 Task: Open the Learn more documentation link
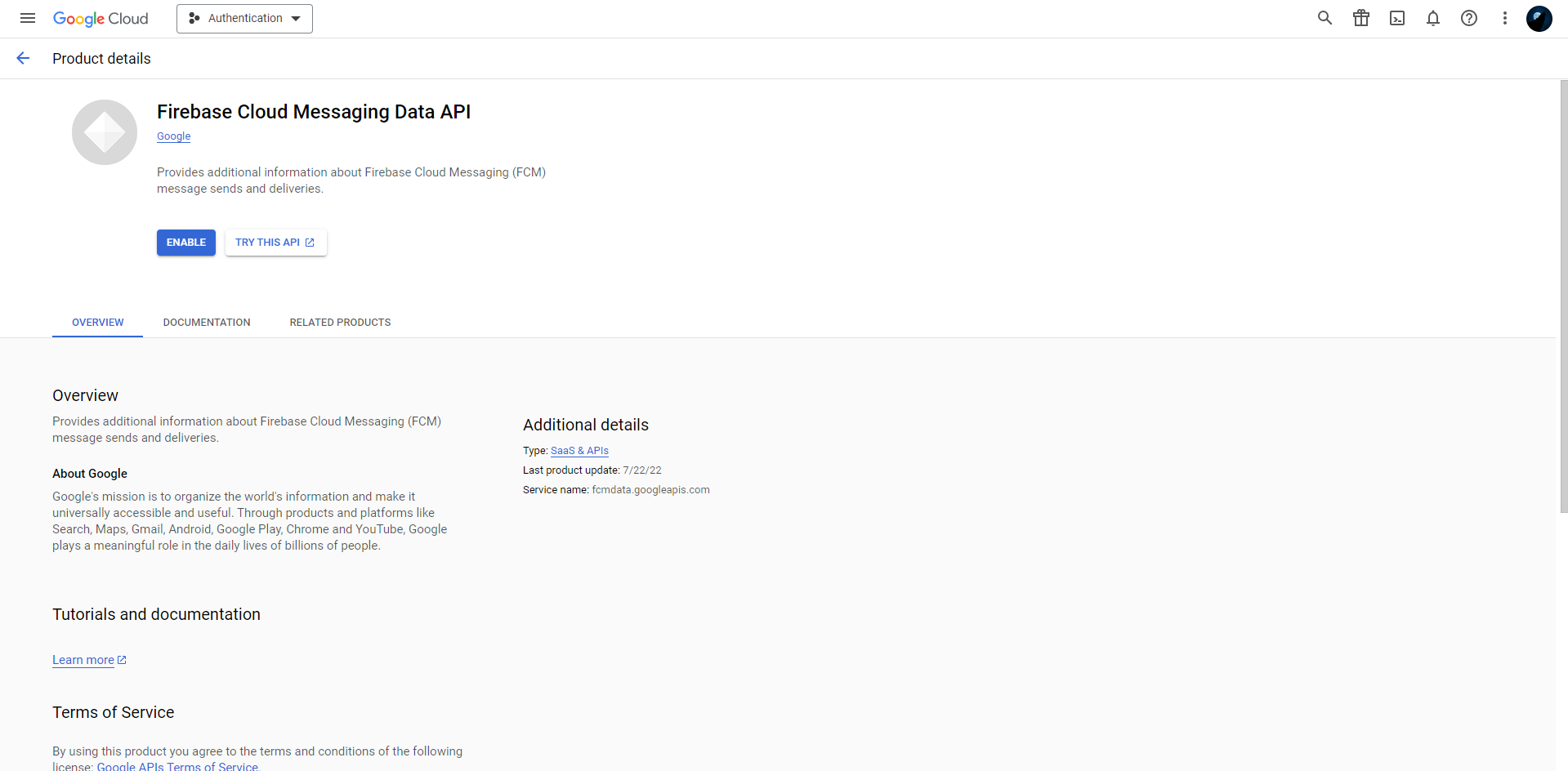coord(83,660)
